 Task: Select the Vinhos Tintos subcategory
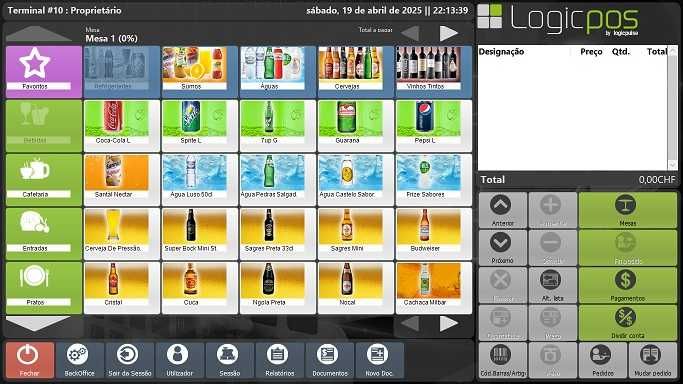click(x=433, y=72)
